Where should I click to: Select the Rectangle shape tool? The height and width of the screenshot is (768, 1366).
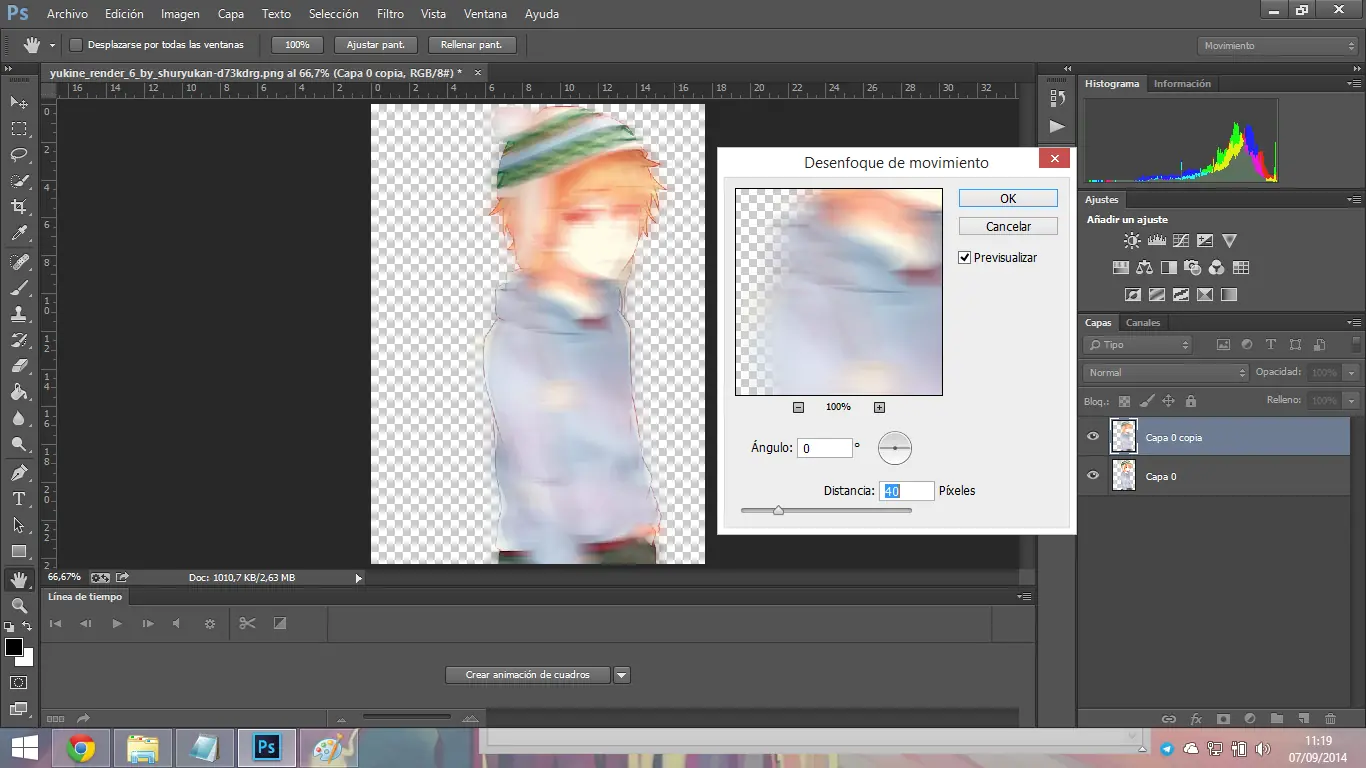[x=19, y=551]
